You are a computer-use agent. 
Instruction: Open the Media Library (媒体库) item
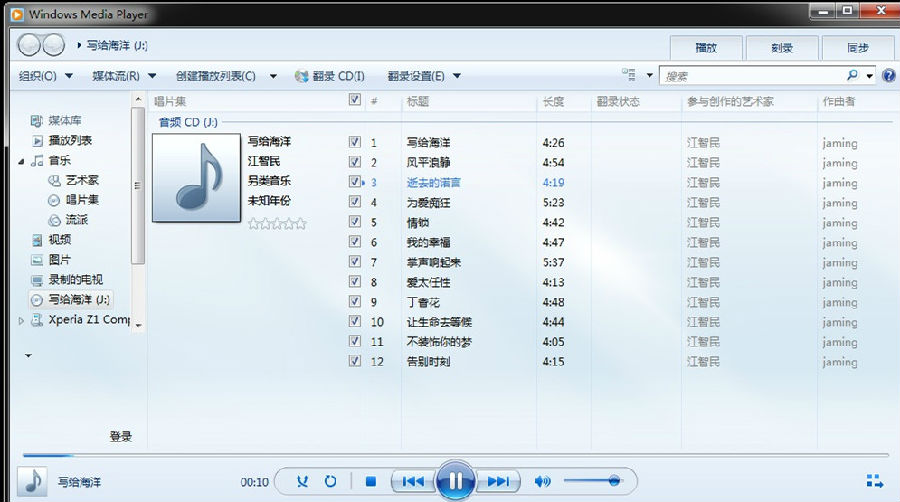point(56,120)
